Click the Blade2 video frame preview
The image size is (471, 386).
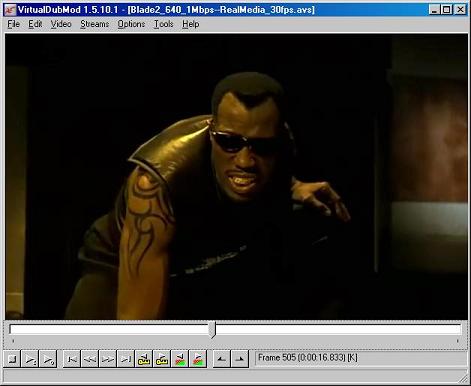[x=236, y=177]
